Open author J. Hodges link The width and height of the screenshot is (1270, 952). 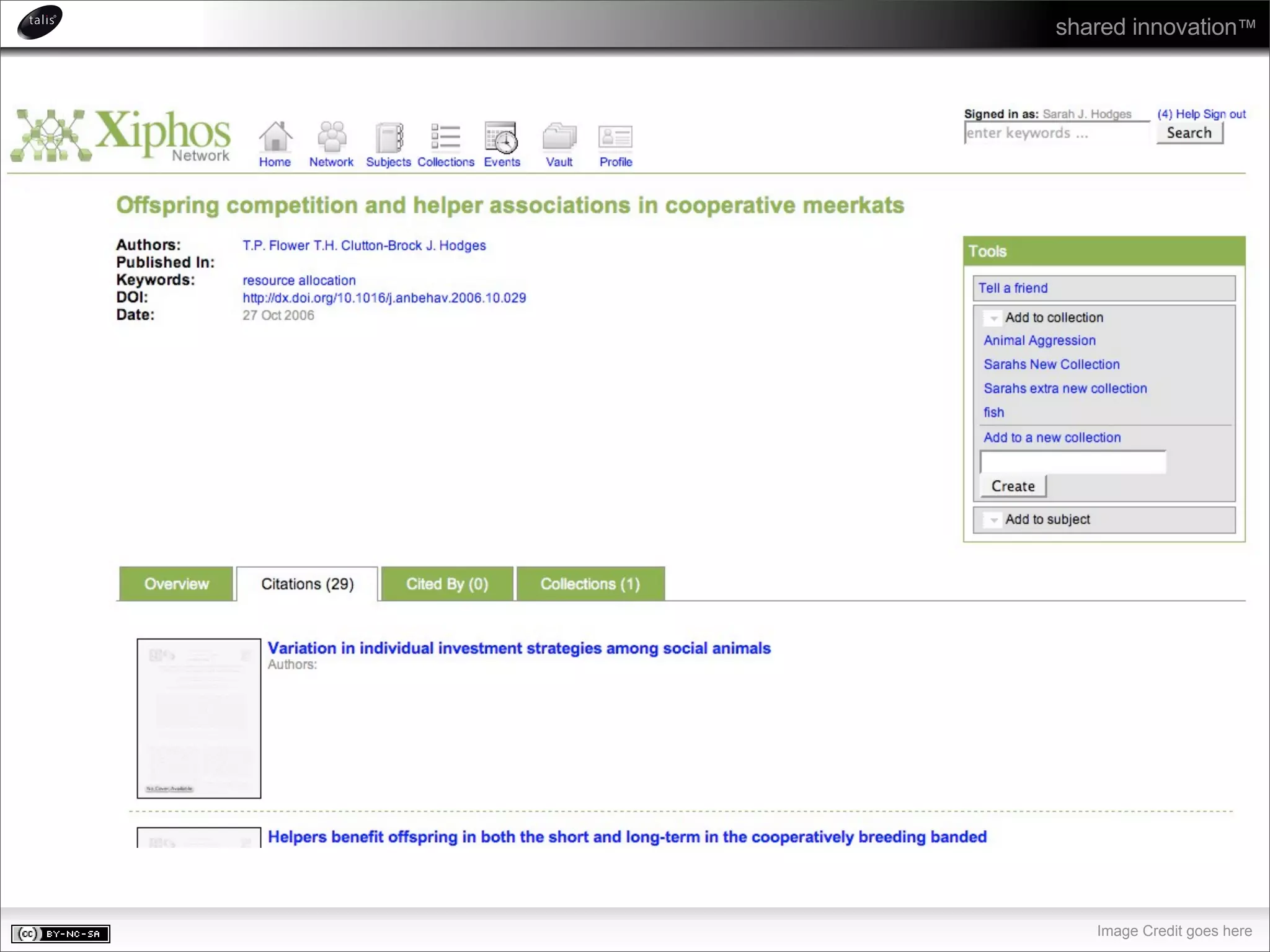(x=456, y=245)
